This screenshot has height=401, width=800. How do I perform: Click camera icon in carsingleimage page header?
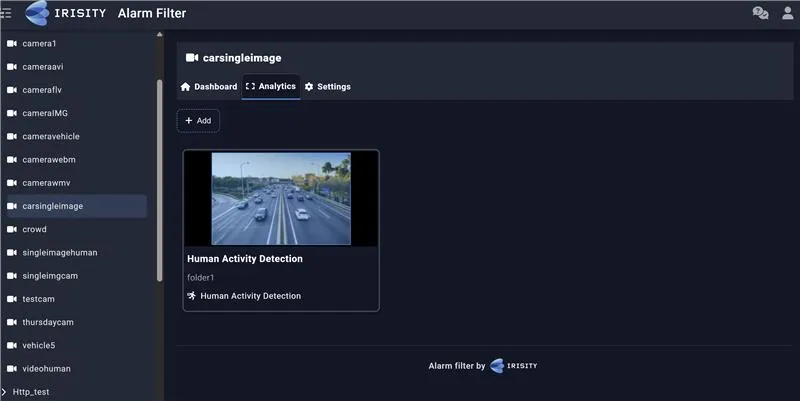192,58
